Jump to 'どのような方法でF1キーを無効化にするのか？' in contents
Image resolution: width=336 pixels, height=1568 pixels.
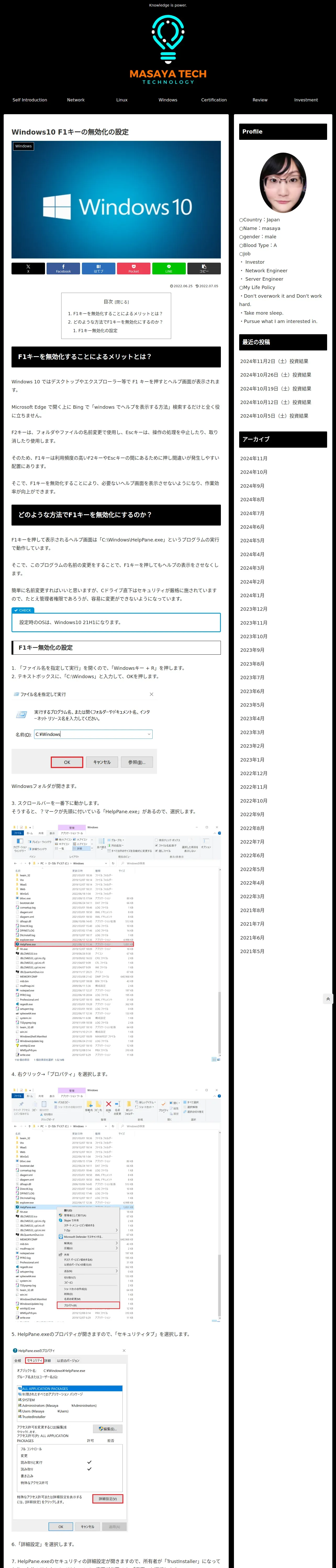click(118, 322)
